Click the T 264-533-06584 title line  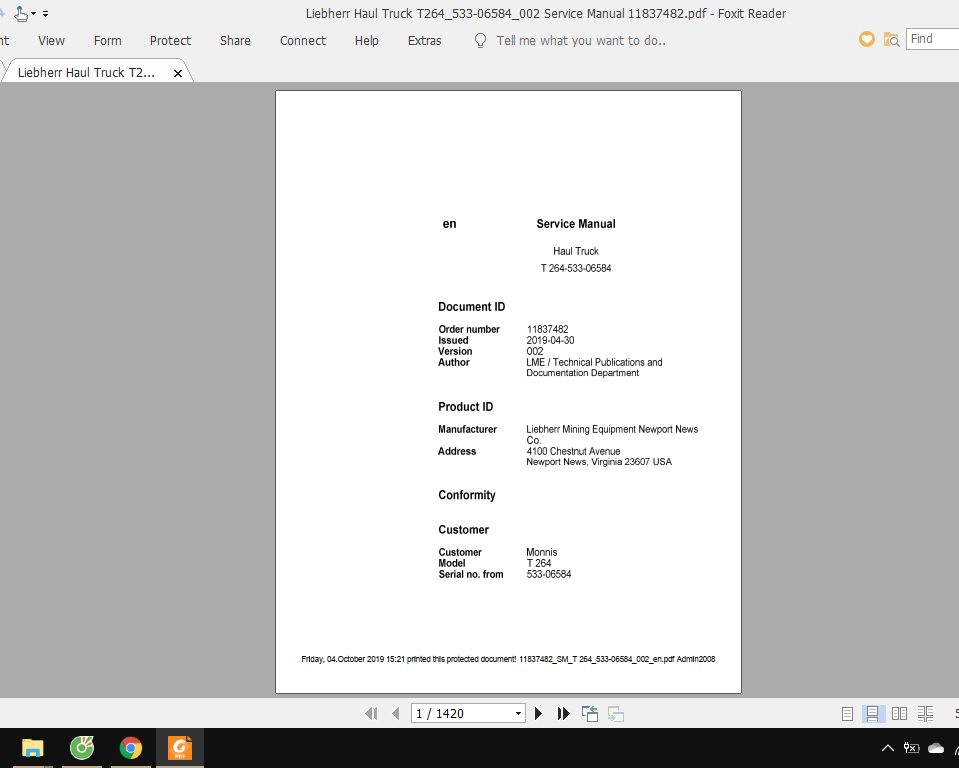576,268
